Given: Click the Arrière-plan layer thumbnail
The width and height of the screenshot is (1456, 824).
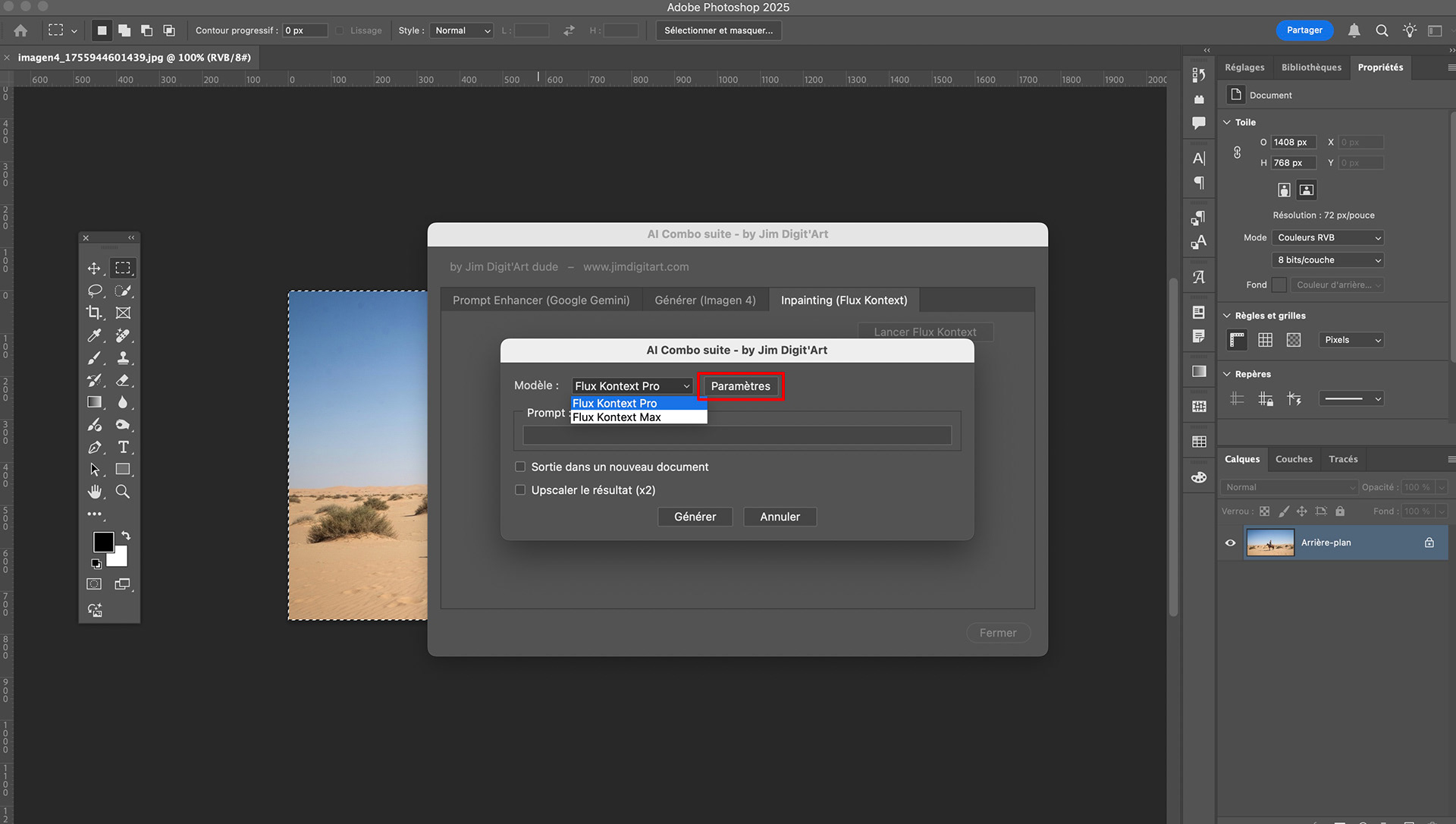Looking at the screenshot, I should [x=1270, y=543].
